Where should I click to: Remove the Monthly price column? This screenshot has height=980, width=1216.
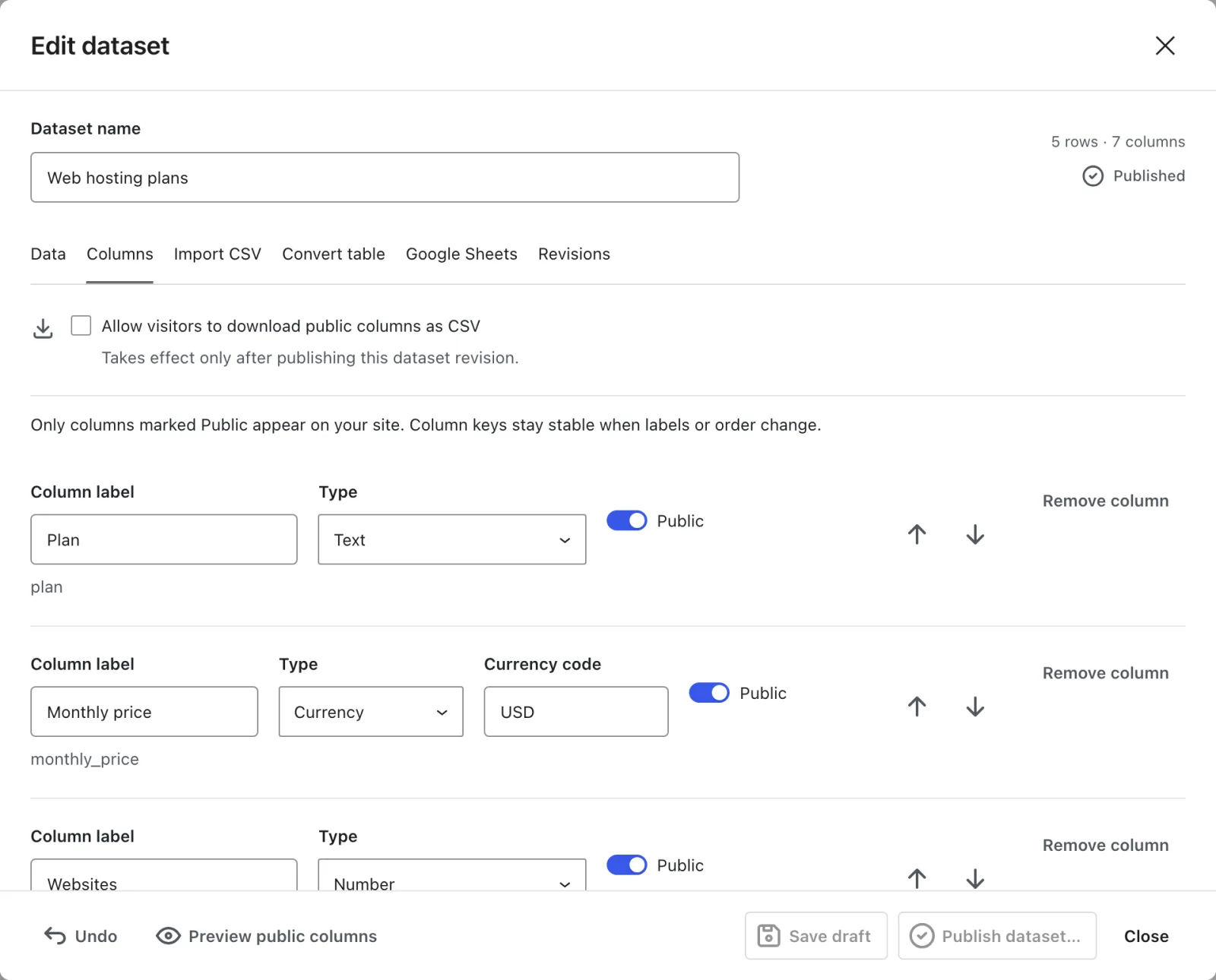tap(1105, 673)
